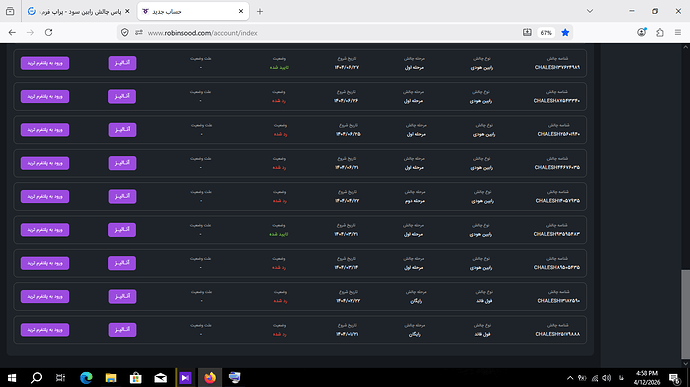Open a new browser tab
The height and width of the screenshot is (387, 690).
(x=260, y=11)
